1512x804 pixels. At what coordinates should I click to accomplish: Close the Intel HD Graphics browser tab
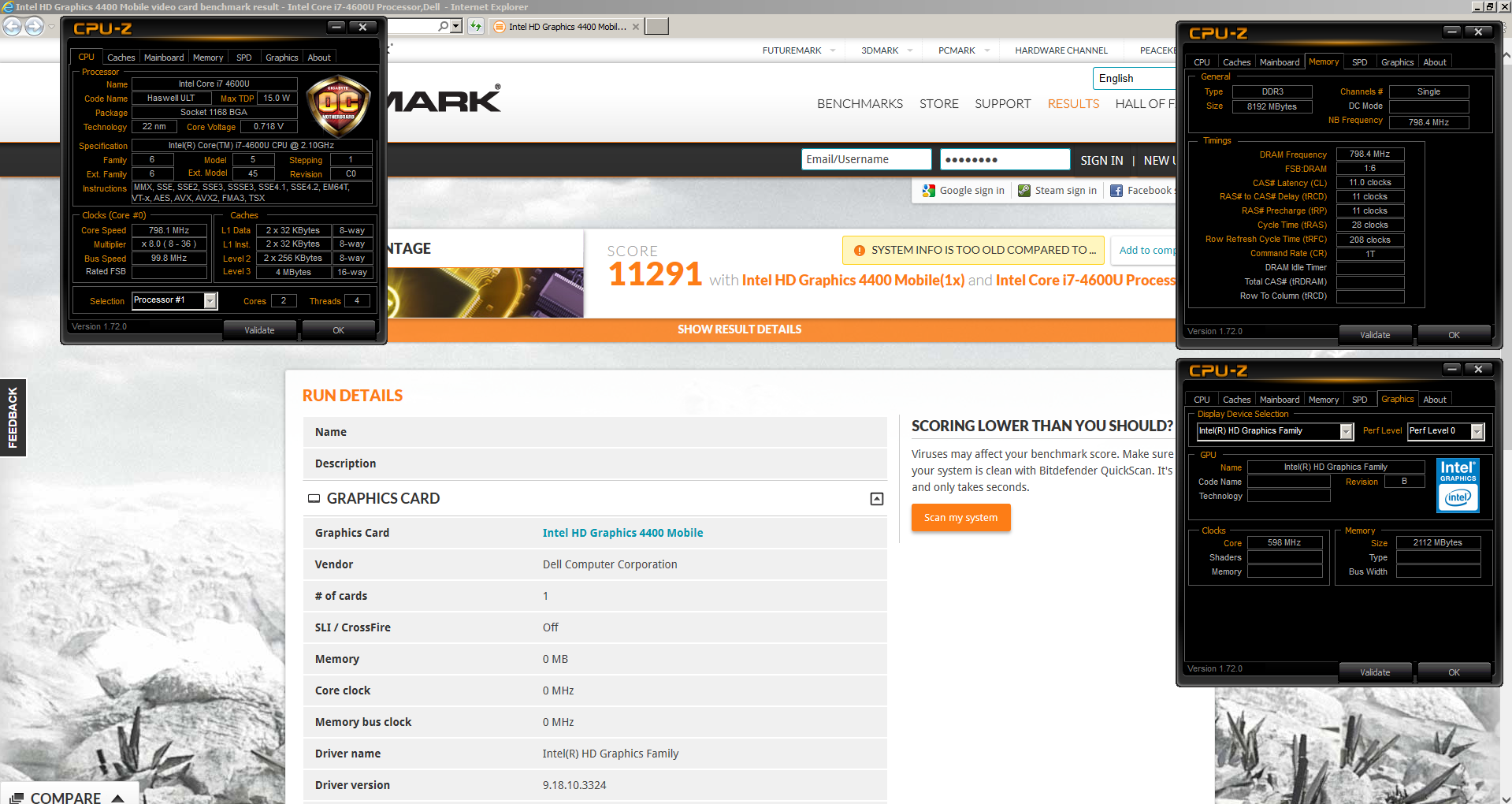coord(636,27)
